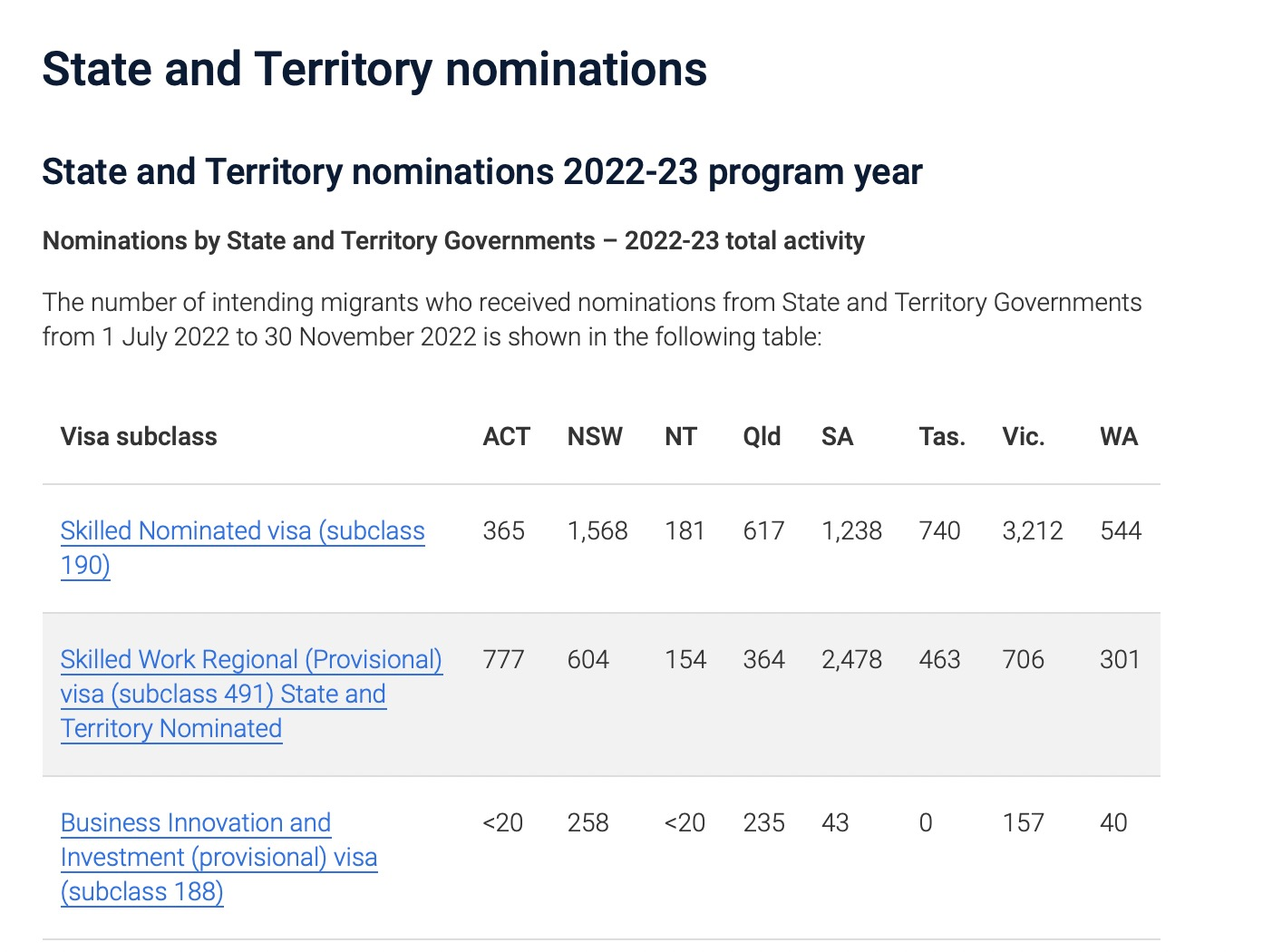Click the SA value 2,478 for subclass 491
The width and height of the screenshot is (1282, 952).
pyautogui.click(x=851, y=660)
